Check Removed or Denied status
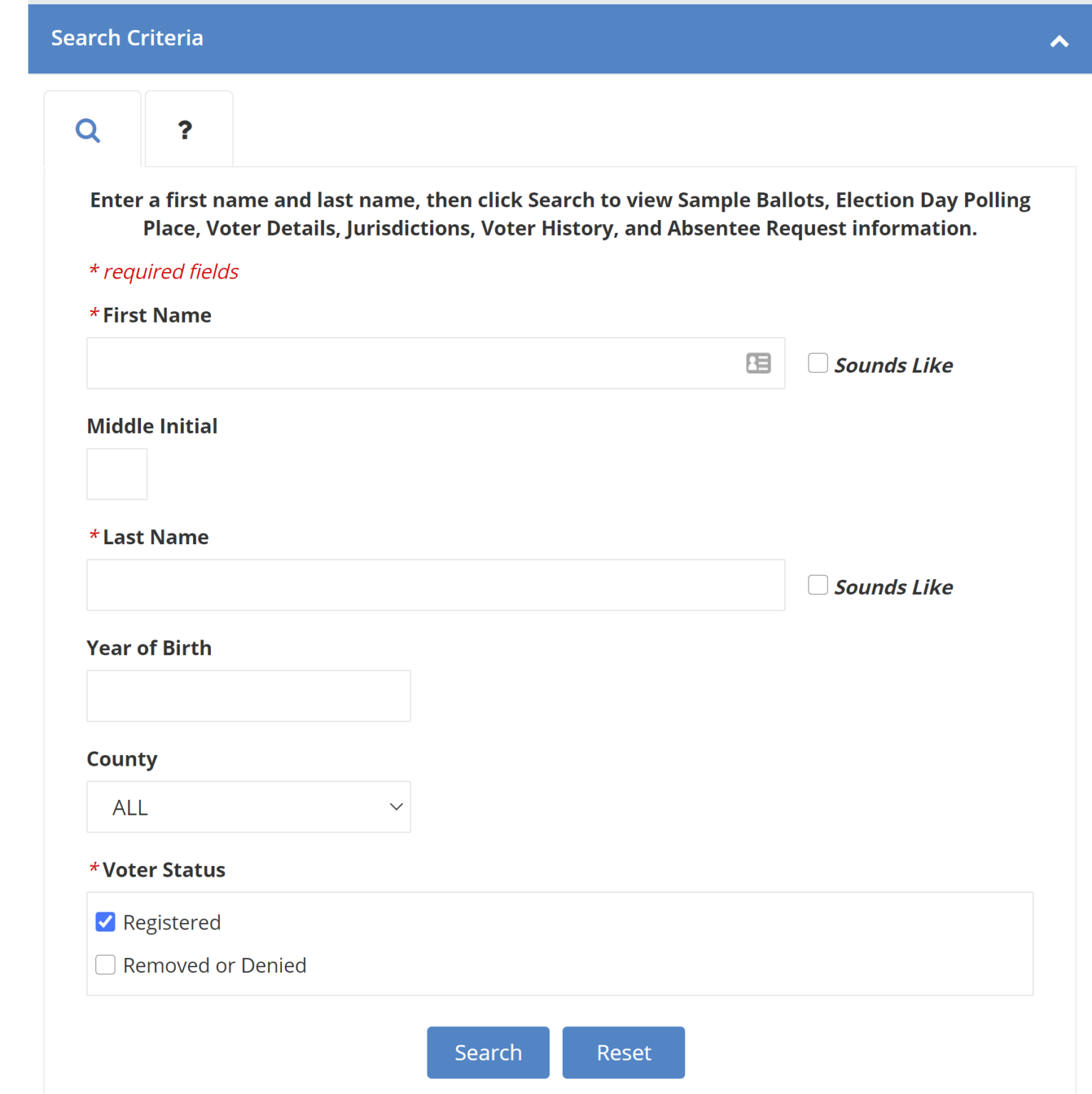The height and width of the screenshot is (1094, 1092). (x=105, y=964)
